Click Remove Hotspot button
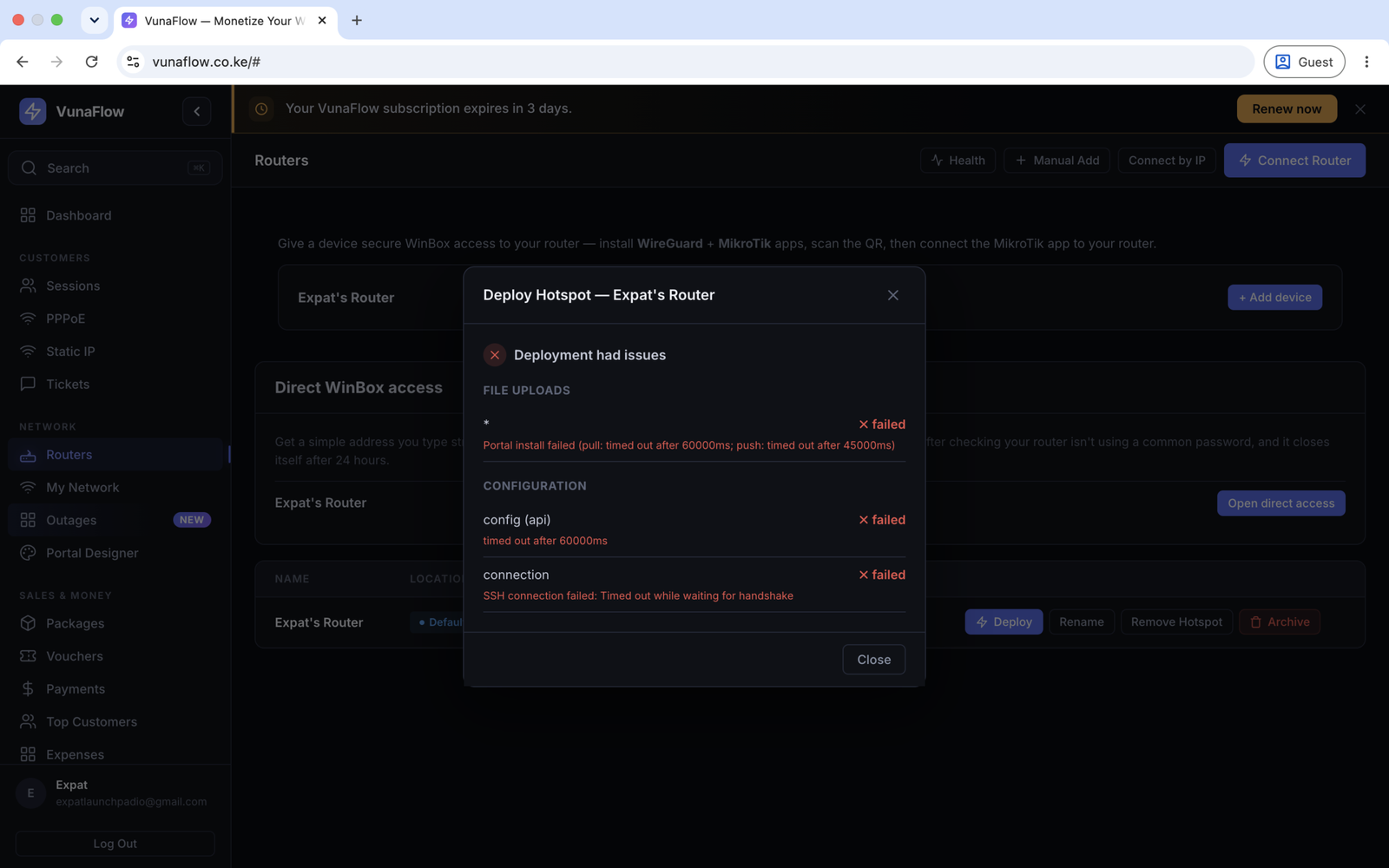The width and height of the screenshot is (1389, 868). (1176, 622)
